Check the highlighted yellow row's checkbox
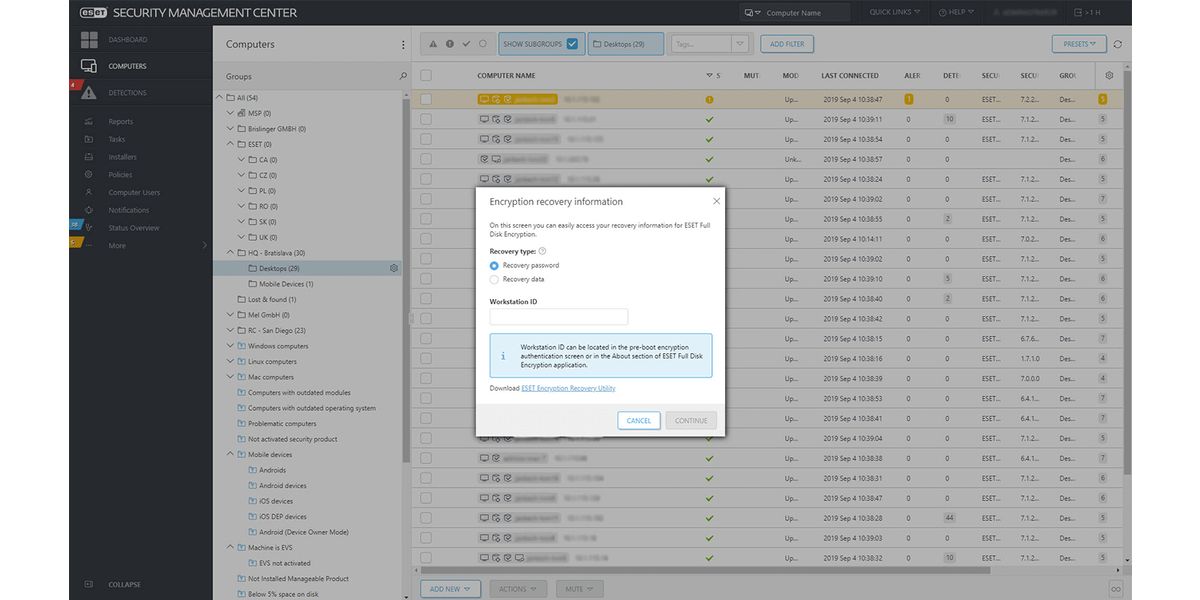Screen dimensions: 1200x600 [x=426, y=99]
